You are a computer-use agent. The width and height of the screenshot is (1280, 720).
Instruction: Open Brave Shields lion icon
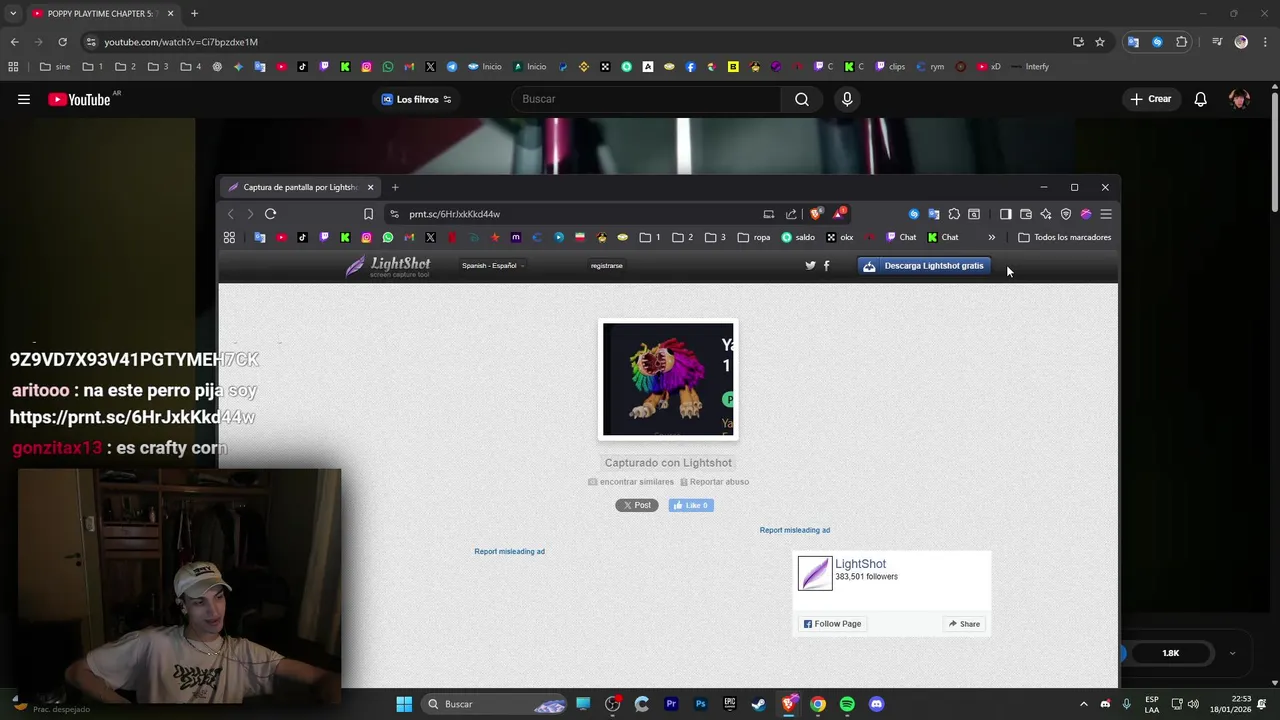(816, 214)
